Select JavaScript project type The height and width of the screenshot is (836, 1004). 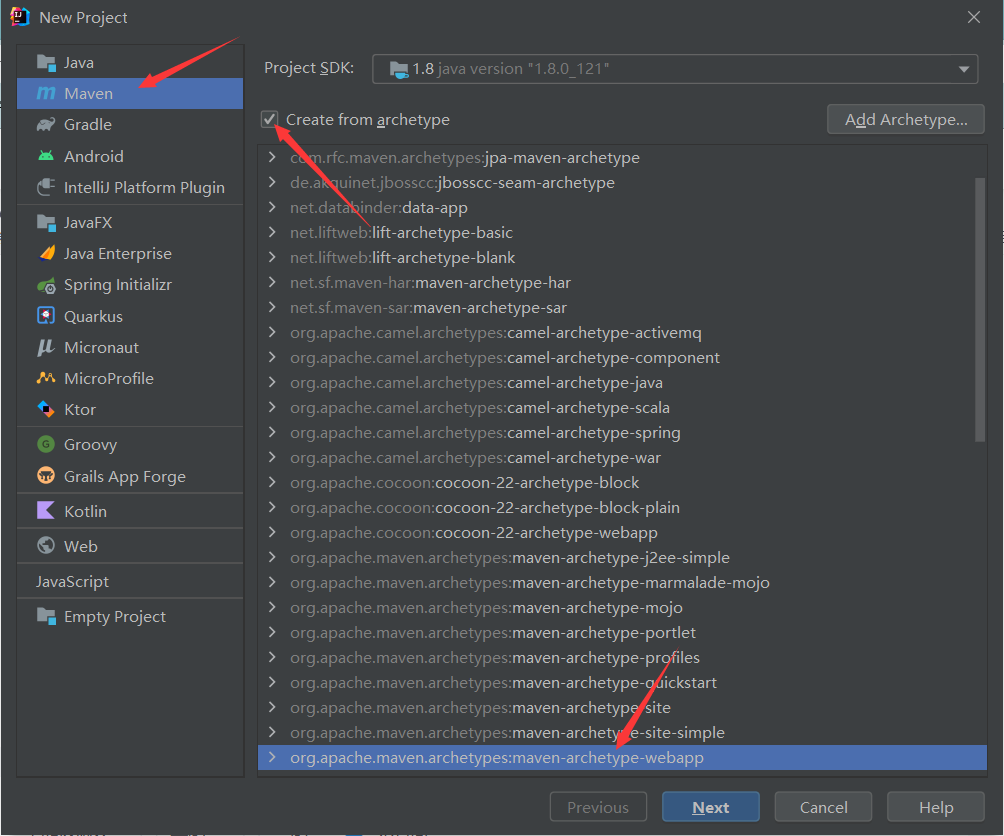130,581
